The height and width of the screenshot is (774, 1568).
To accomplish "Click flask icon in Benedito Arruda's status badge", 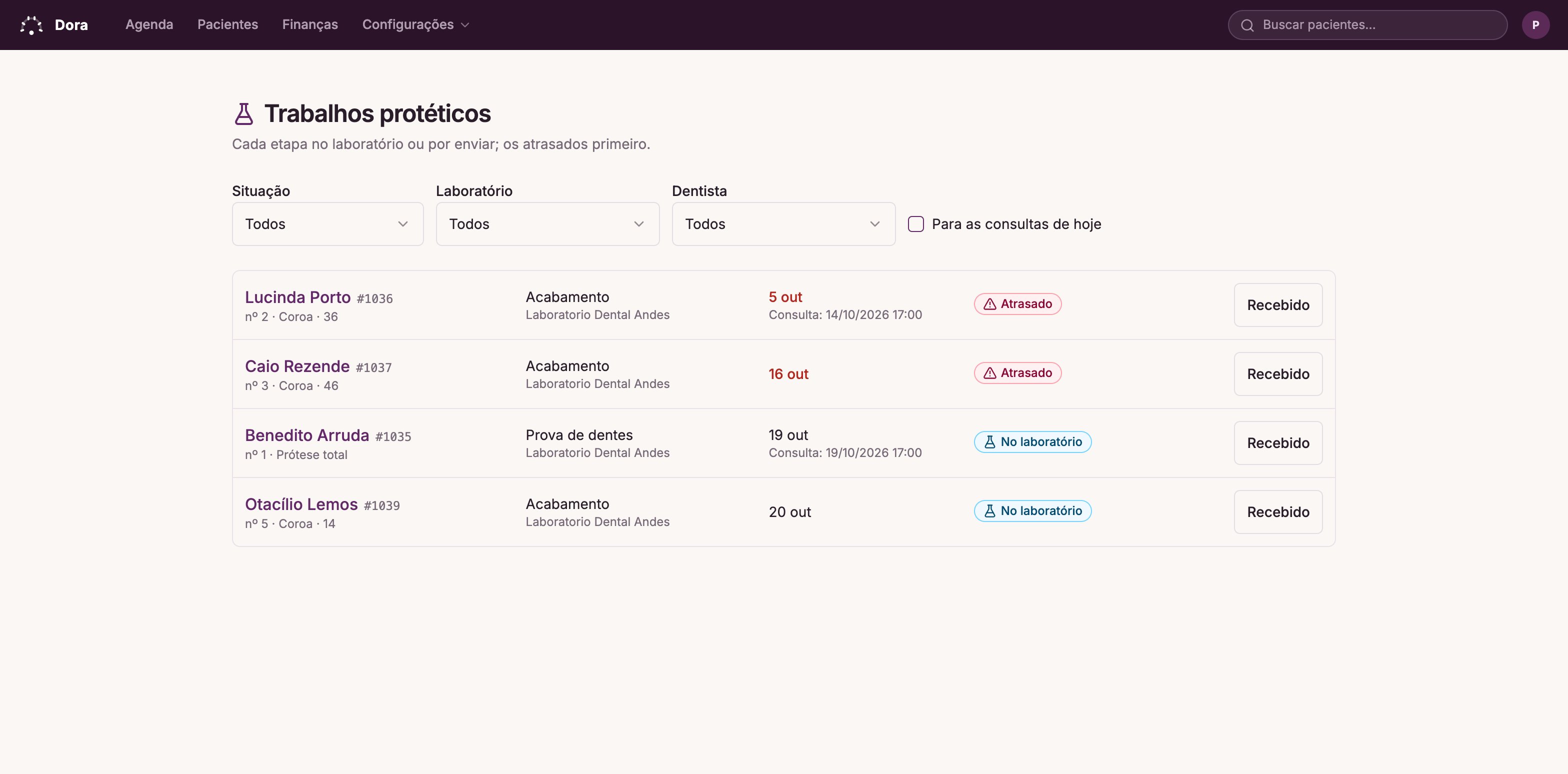I will click(x=990, y=442).
